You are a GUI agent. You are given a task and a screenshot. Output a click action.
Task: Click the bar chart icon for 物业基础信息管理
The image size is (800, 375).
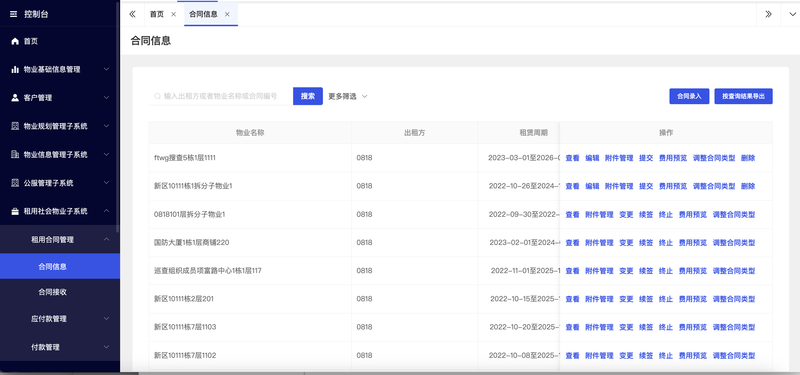pyautogui.click(x=15, y=69)
